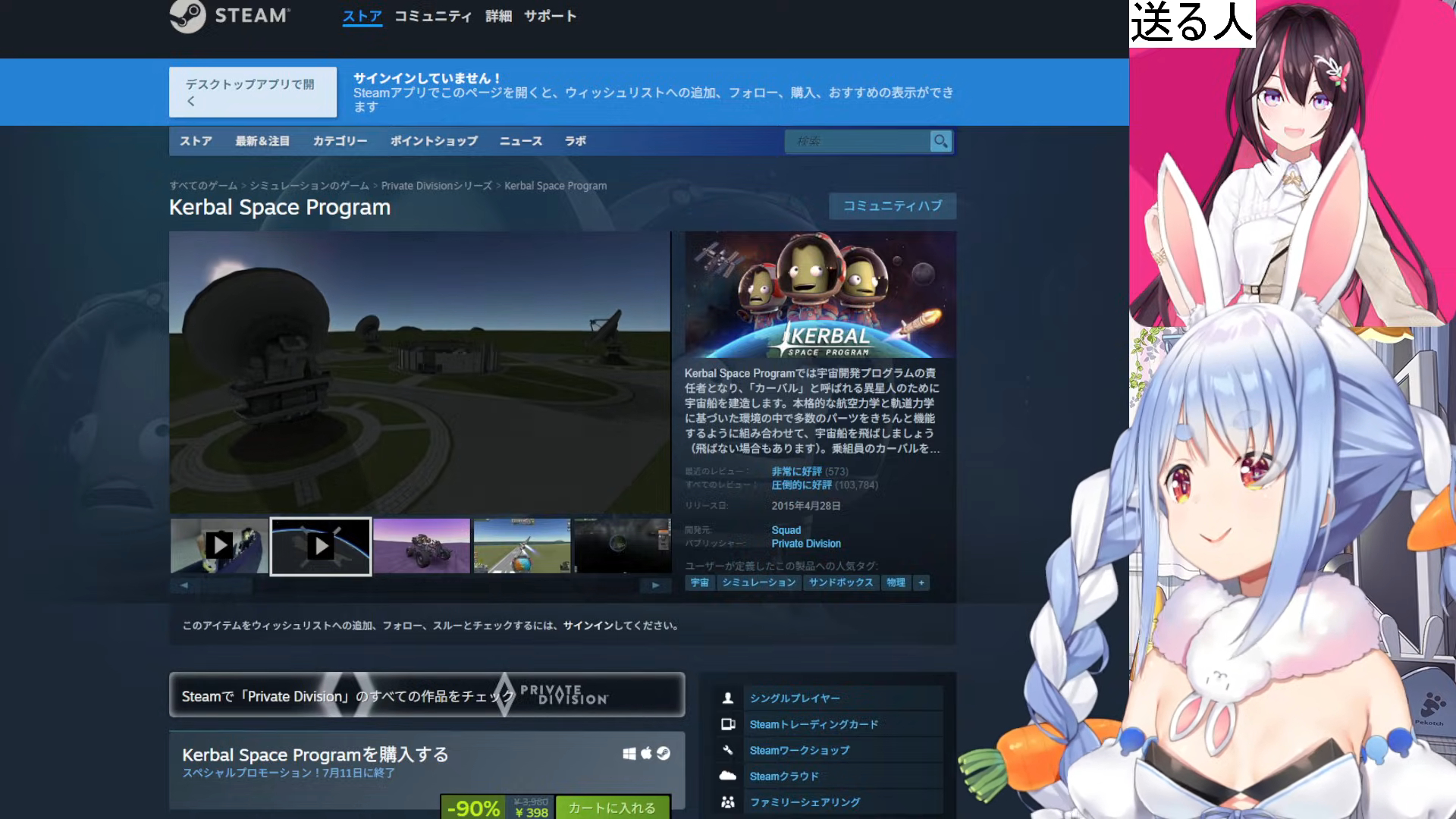This screenshot has height=819, width=1456.
Task: Click the Steamワークショップ feature link
Action: (x=799, y=750)
